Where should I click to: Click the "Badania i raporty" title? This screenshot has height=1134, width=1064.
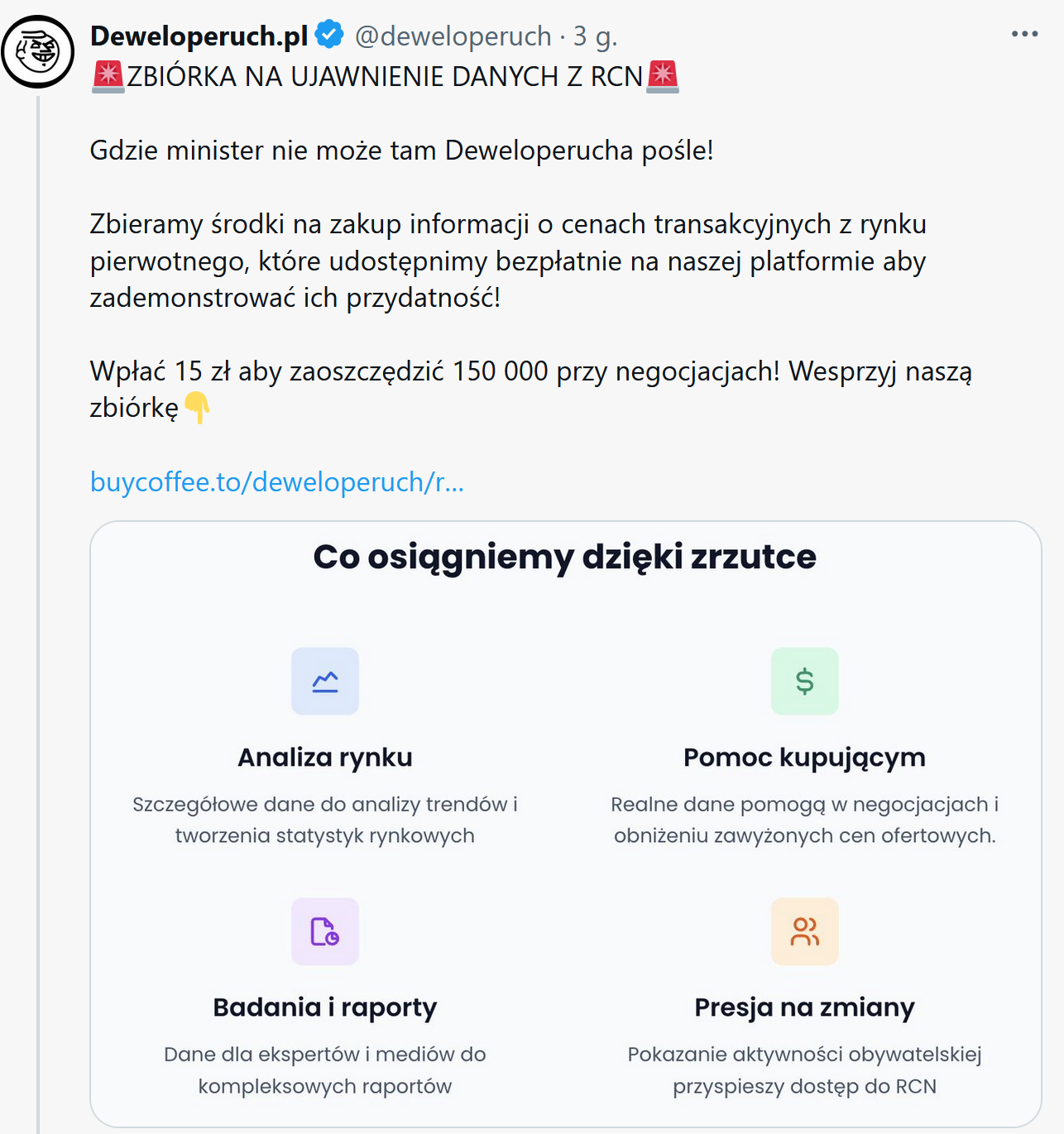[325, 1007]
